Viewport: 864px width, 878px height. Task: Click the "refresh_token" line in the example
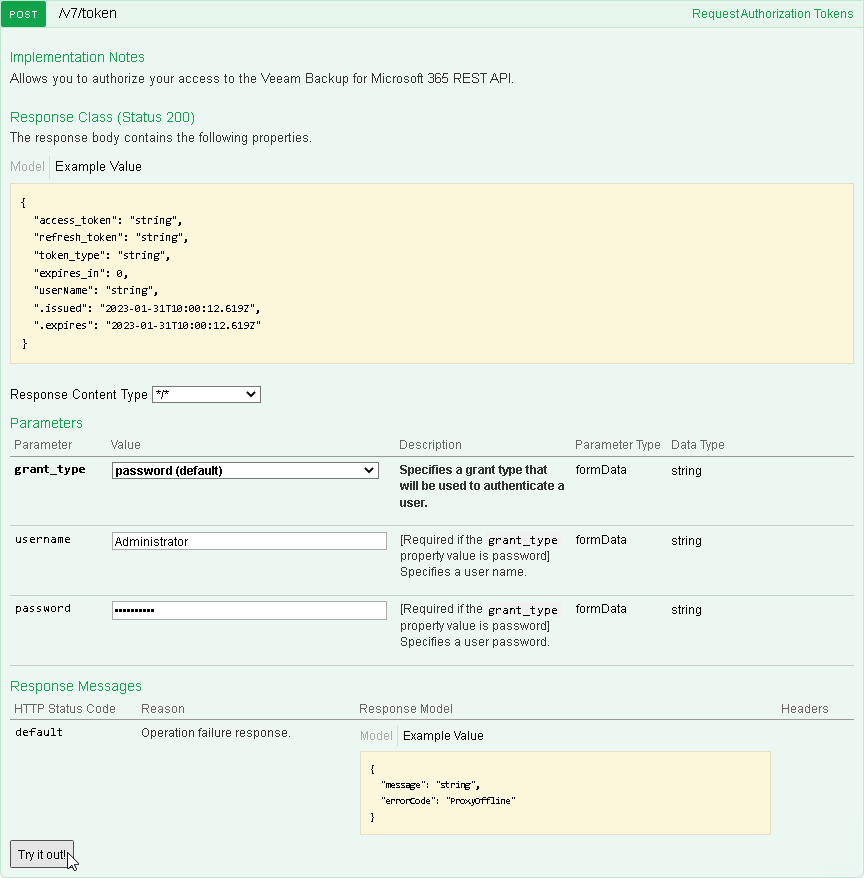[111, 237]
